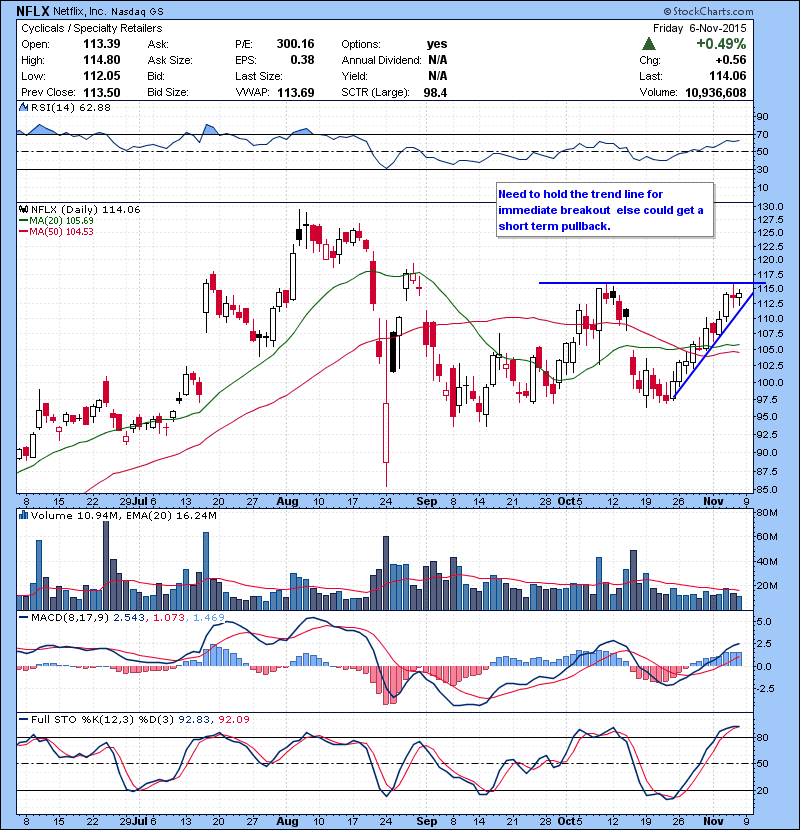Click the 'MACD(8,17,9)' indicator label
Image resolution: width=800 pixels, height=830 pixels.
coord(70,617)
